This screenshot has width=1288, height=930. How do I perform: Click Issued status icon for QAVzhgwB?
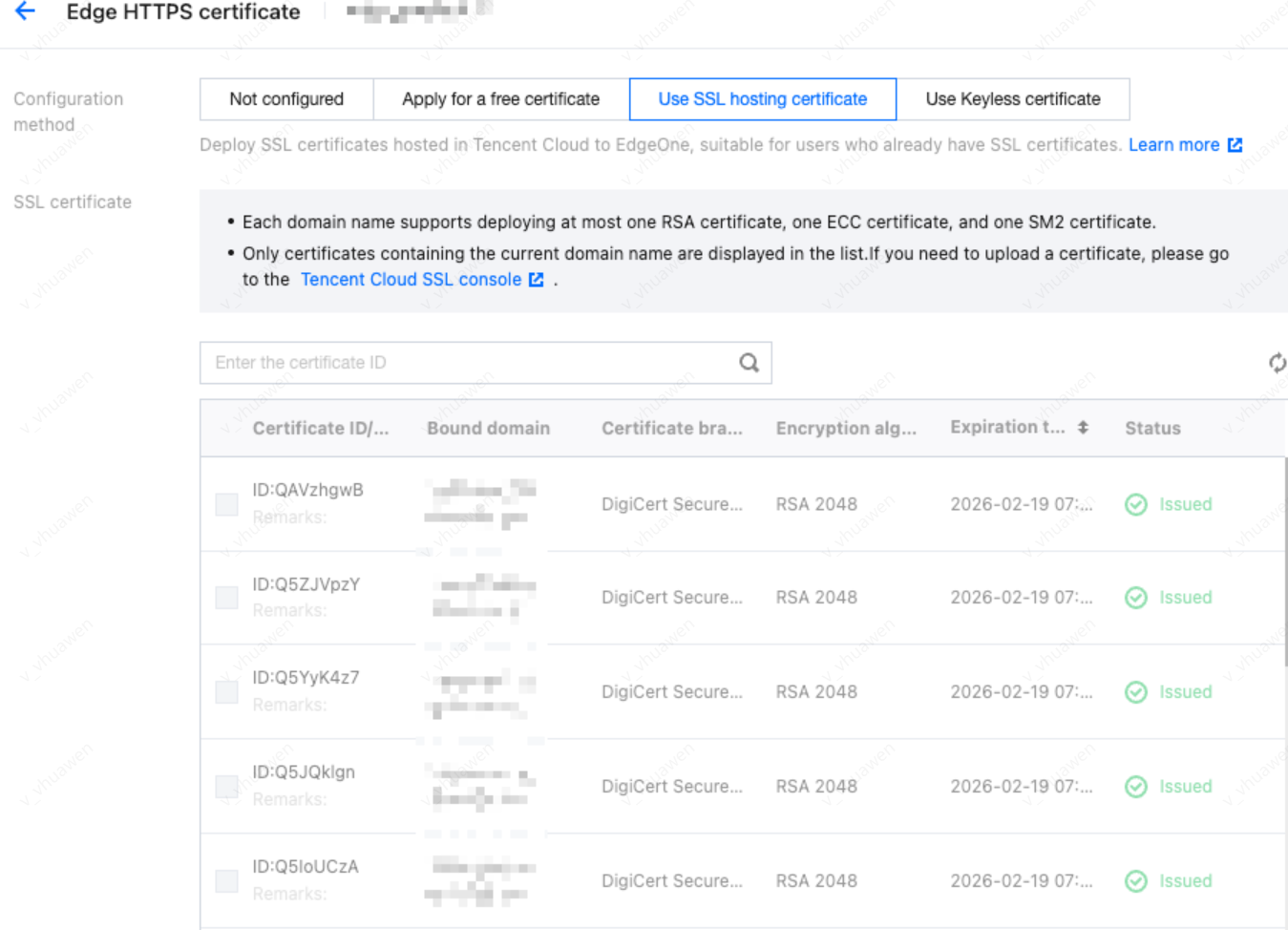coord(1135,504)
